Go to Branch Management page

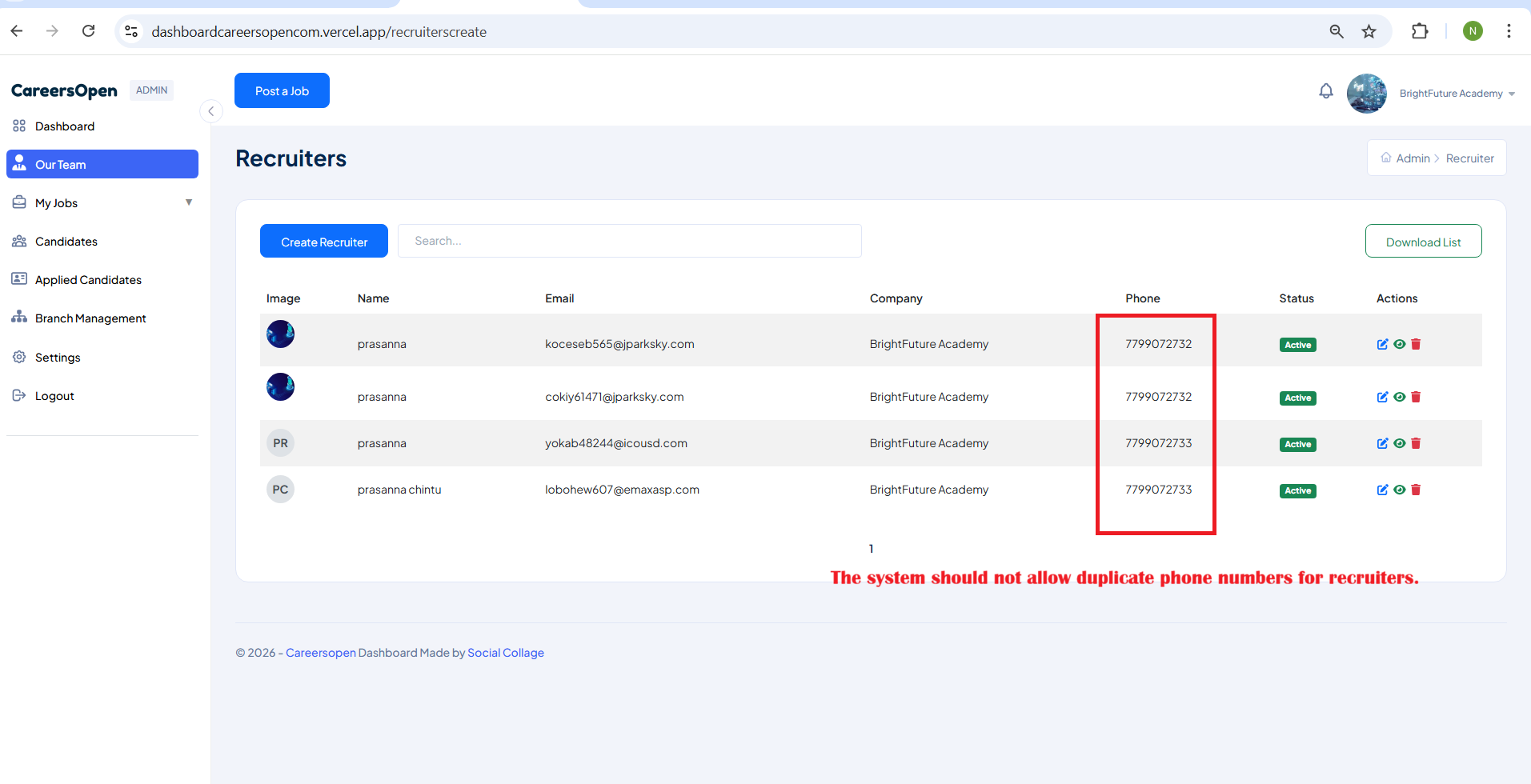coord(90,318)
